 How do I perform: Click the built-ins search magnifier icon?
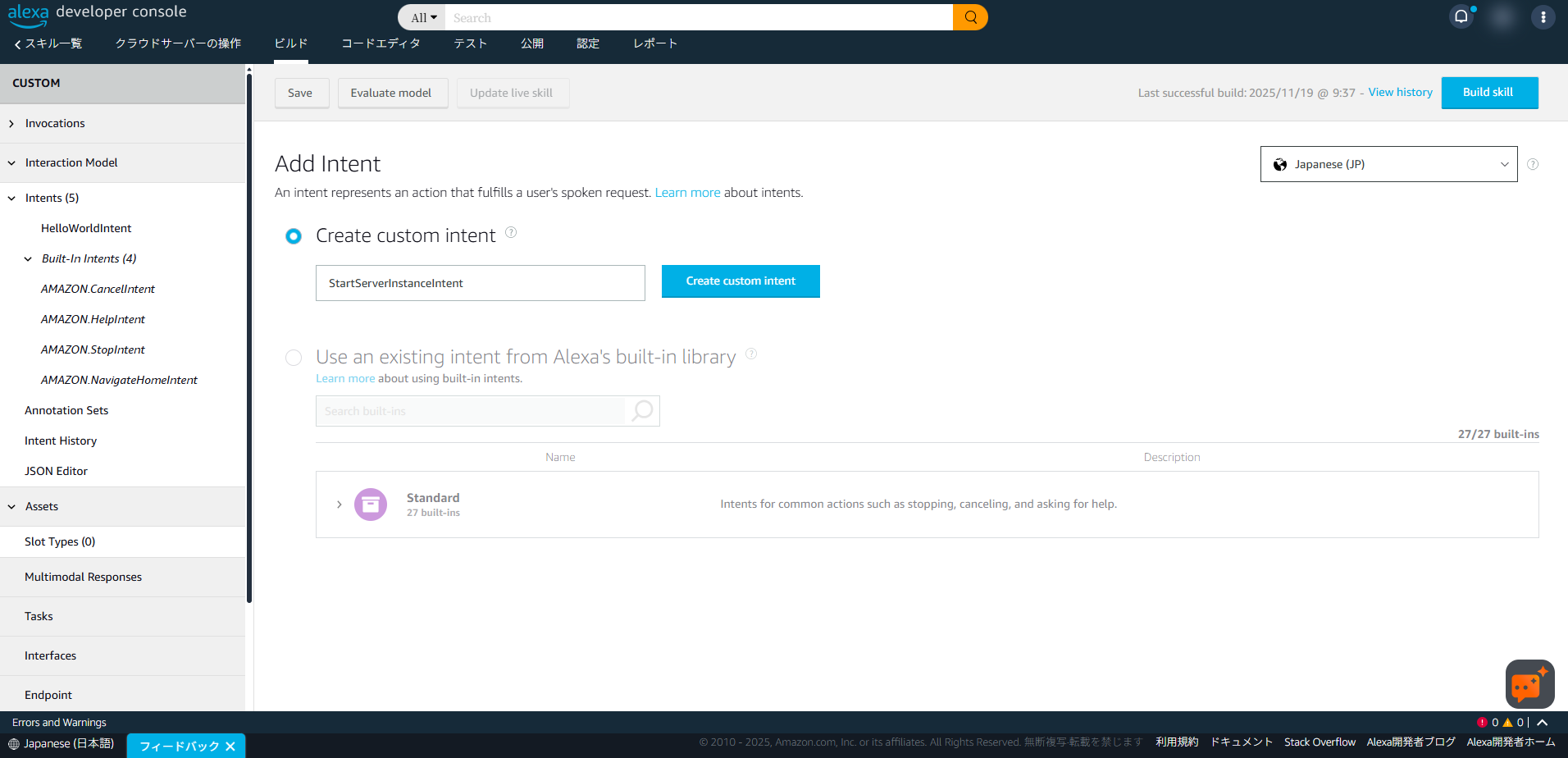(x=643, y=410)
